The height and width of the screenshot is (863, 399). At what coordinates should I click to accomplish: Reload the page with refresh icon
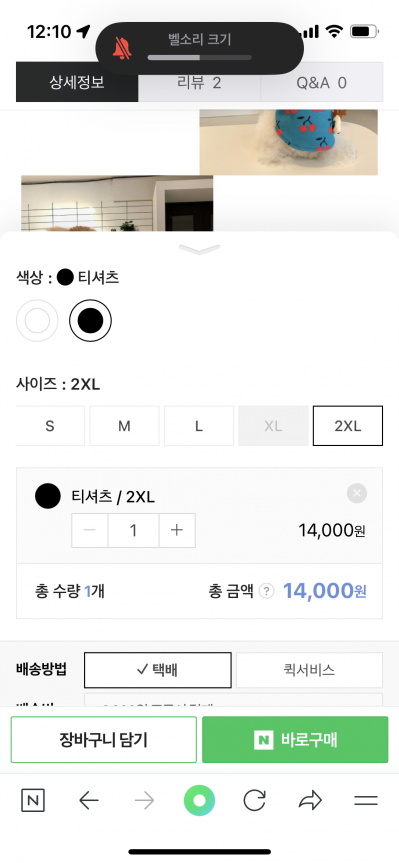point(254,800)
